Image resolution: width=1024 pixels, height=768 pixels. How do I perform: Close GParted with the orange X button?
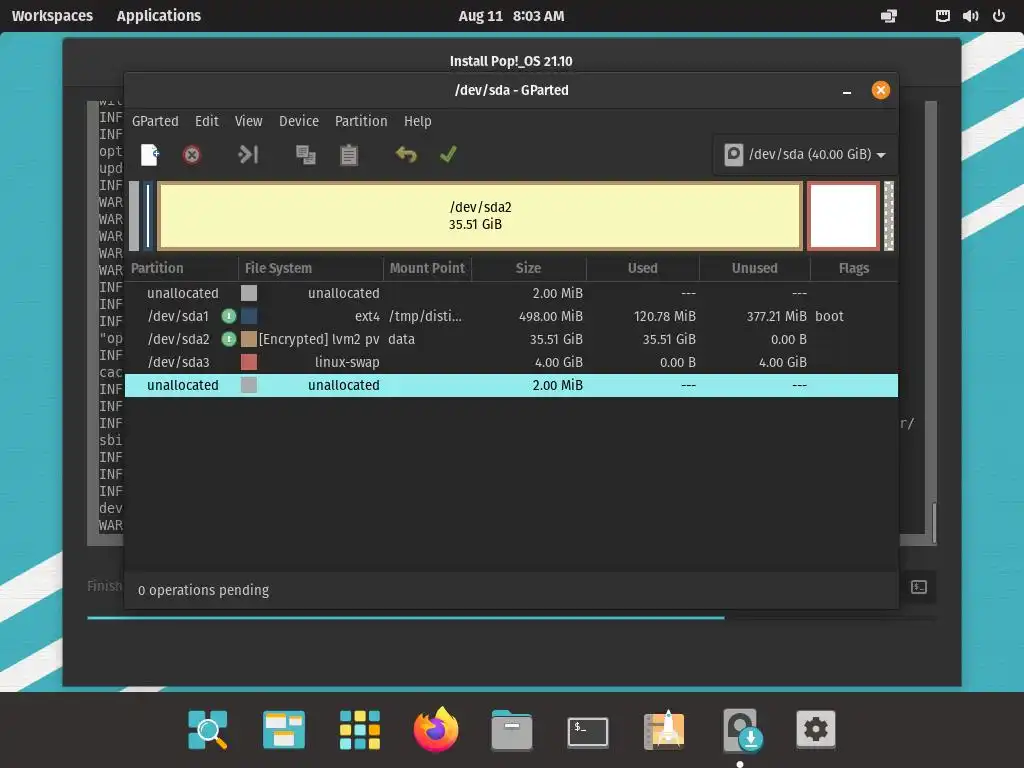coord(880,90)
